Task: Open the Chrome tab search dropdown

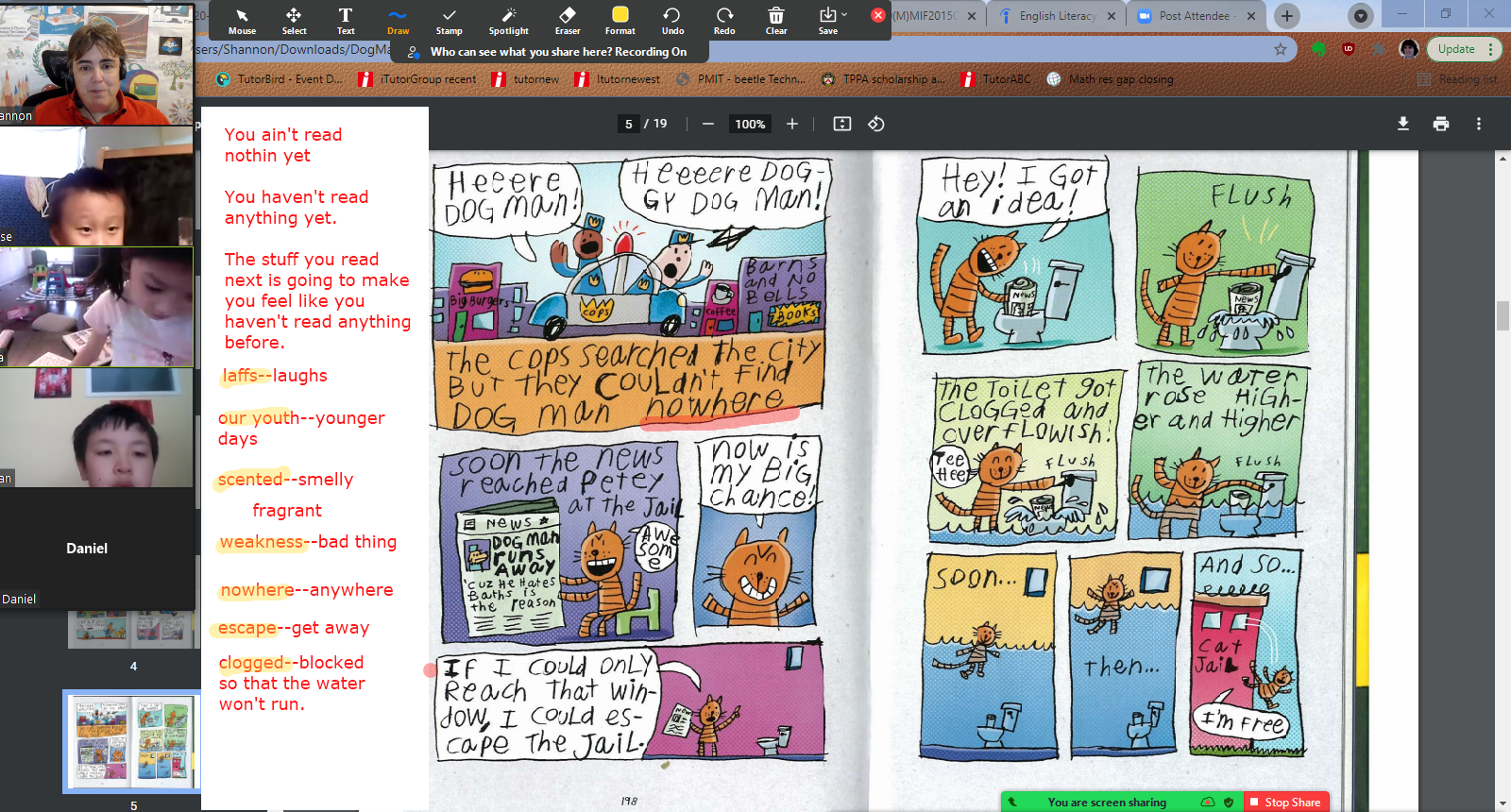Action: [1360, 16]
